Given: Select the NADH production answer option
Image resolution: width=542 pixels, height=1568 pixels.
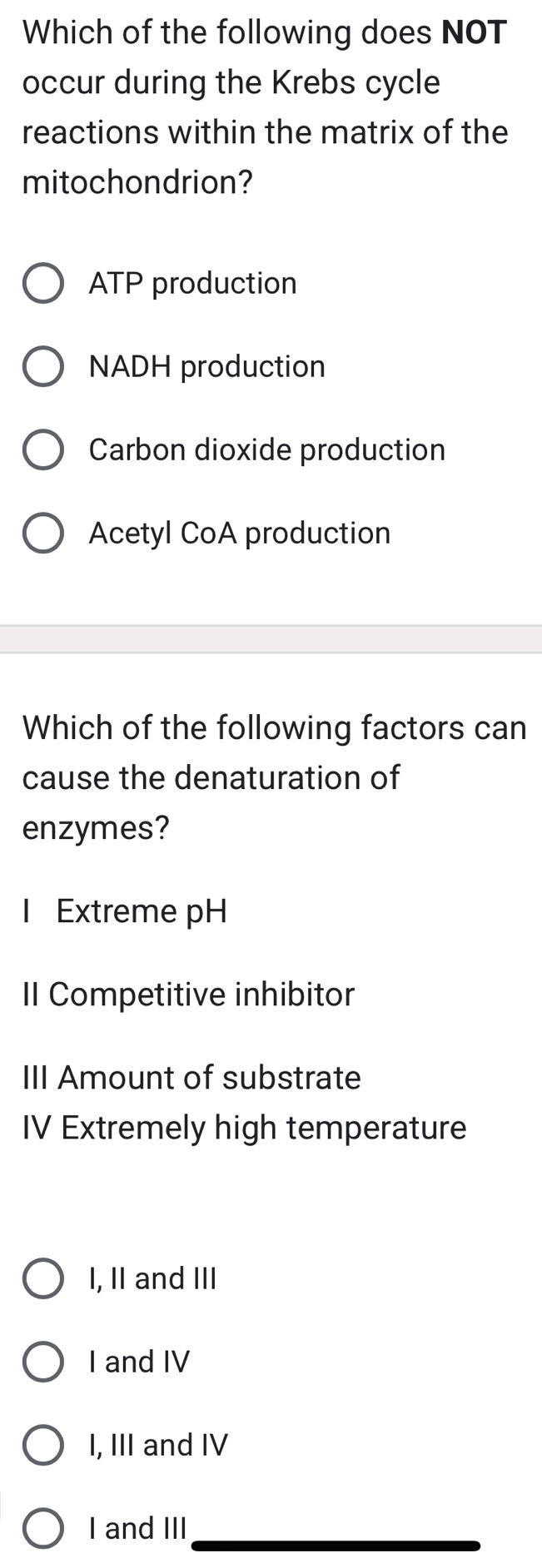Looking at the screenshot, I should 42,366.
